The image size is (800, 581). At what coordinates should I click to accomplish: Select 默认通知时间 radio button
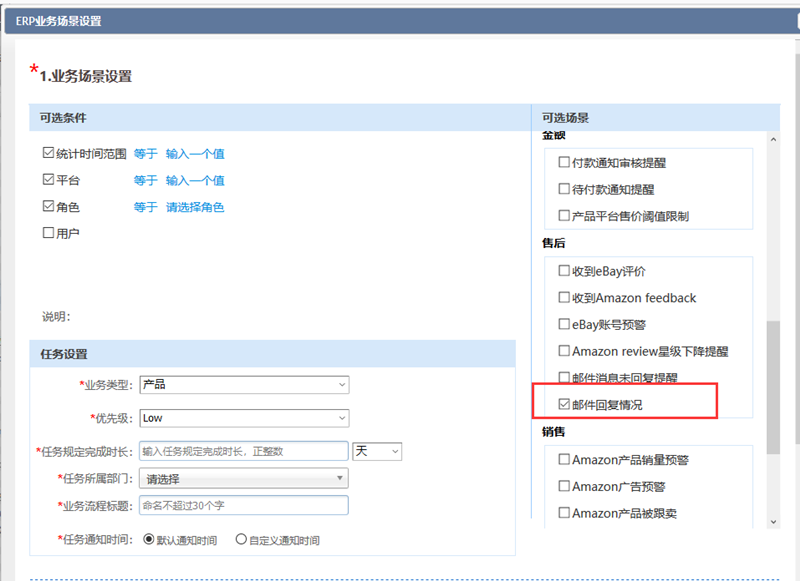tap(149, 540)
